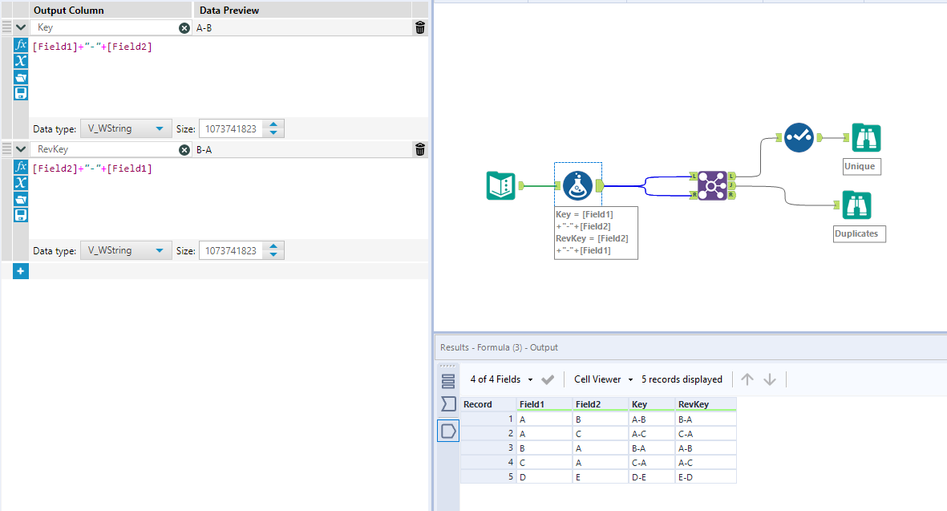This screenshot has height=511, width=947.
Task: Go to previous record with up arrow
Action: [747, 379]
